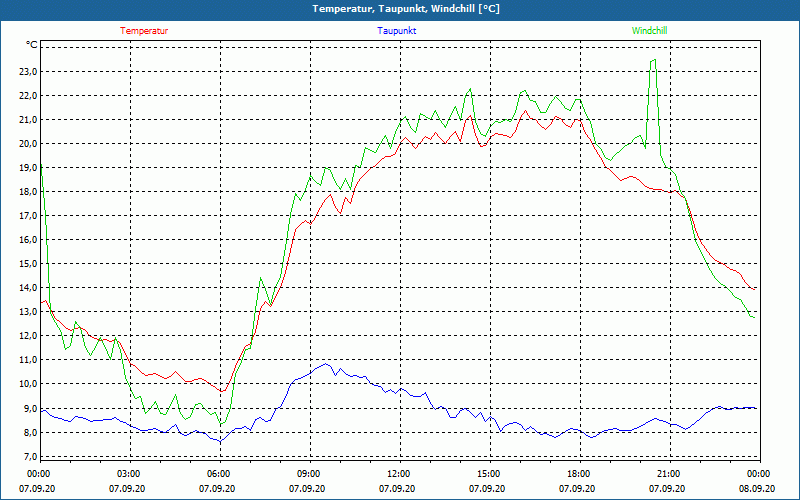This screenshot has height=500, width=800.
Task: Click the 21,0 y-axis value
Action: click(x=28, y=120)
